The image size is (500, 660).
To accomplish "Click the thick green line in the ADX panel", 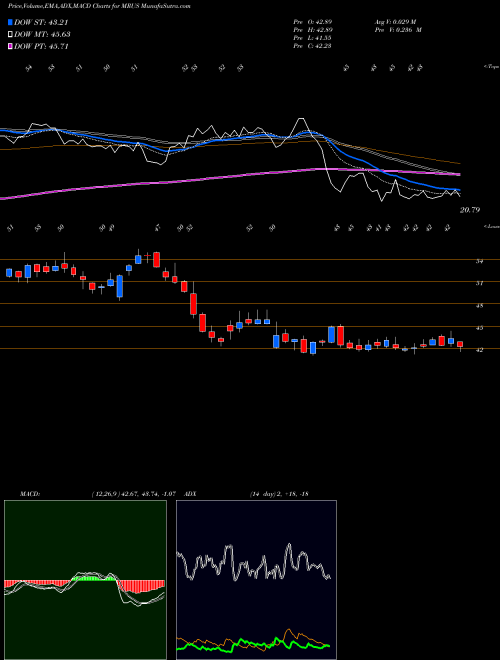I will pos(253,644).
